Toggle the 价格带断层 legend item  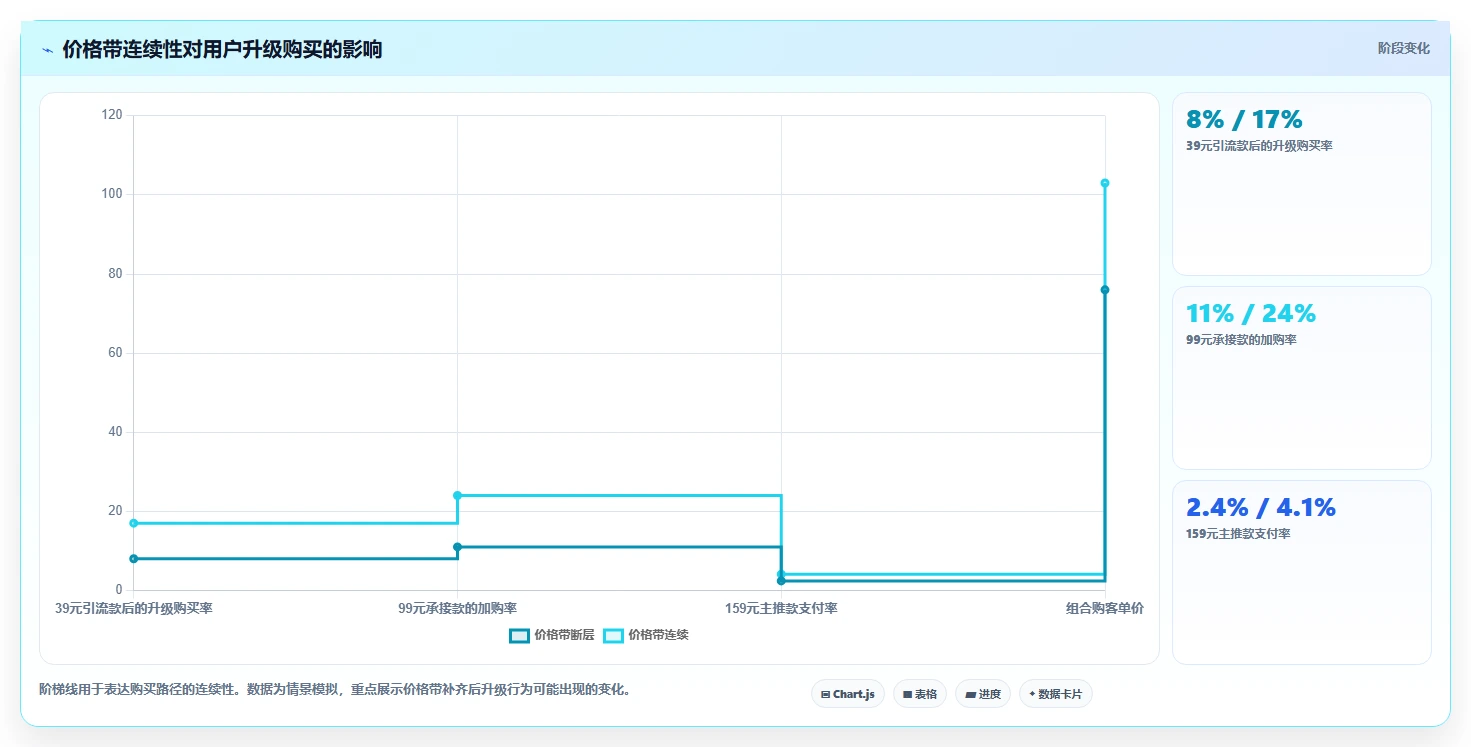click(x=551, y=635)
